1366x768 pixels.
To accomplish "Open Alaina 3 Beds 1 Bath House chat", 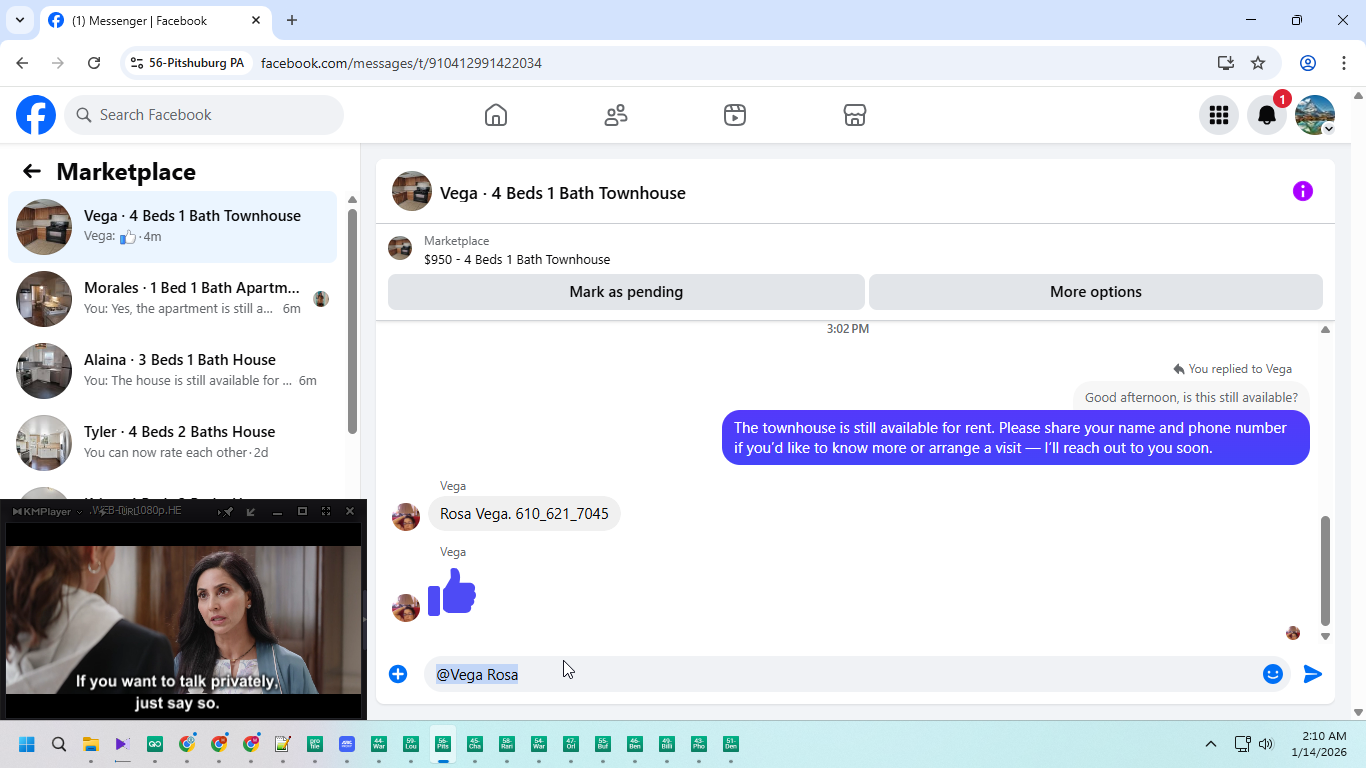I will click(x=173, y=371).
